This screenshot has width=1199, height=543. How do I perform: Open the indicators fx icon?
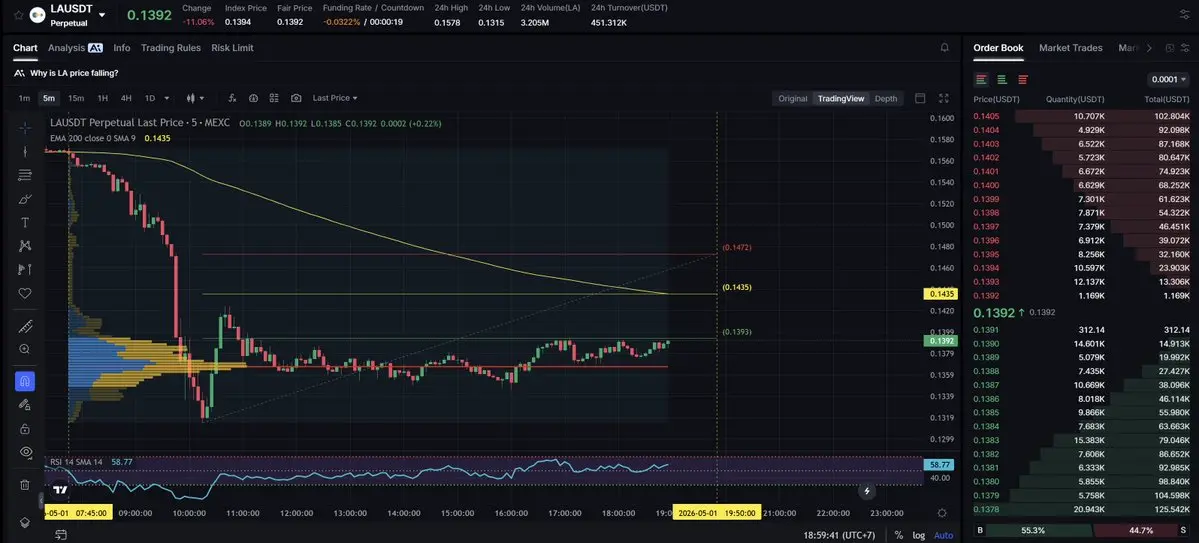[x=232, y=98]
